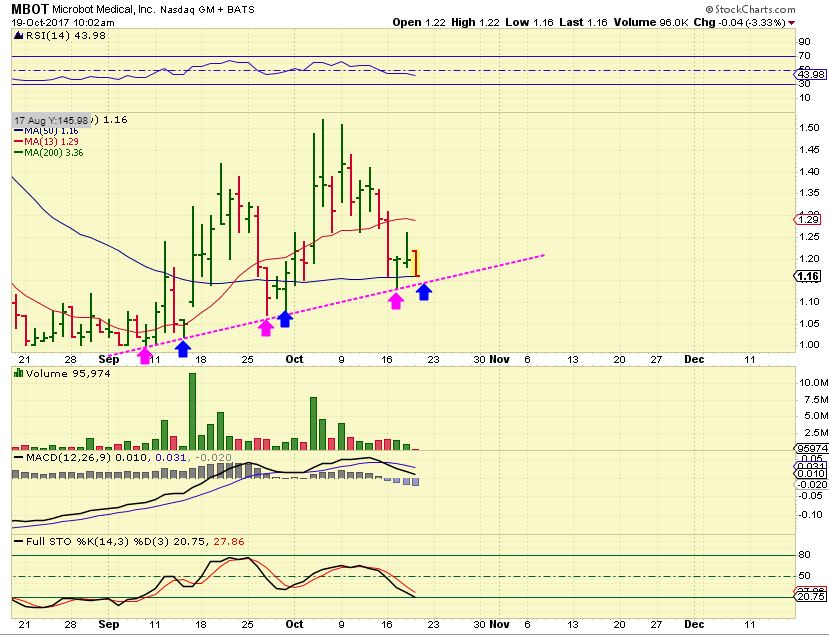
Task: Click the 0.031 MACD signal tag on right axis
Action: [x=812, y=466]
